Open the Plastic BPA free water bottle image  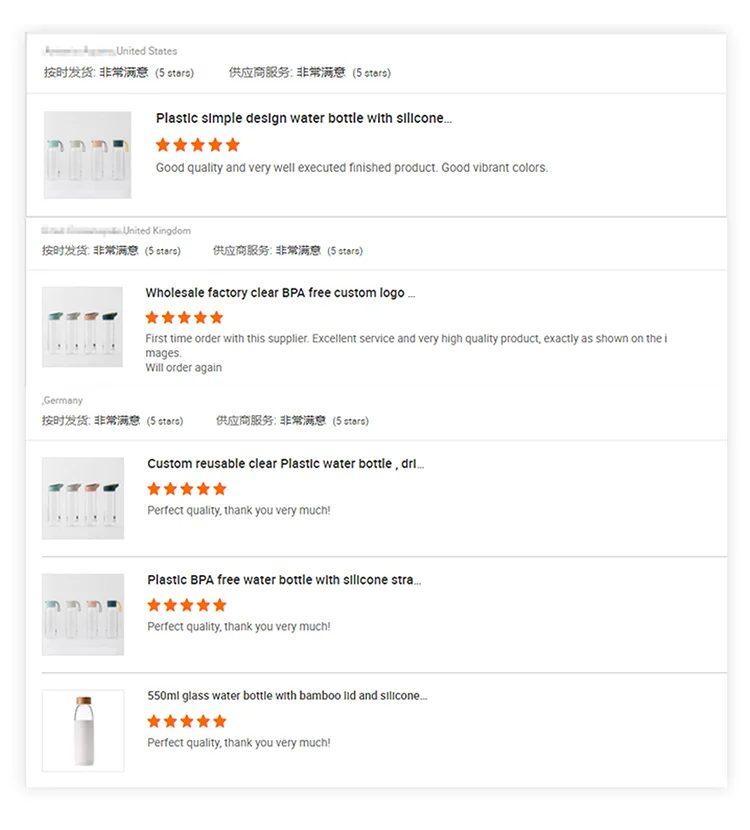(83, 614)
